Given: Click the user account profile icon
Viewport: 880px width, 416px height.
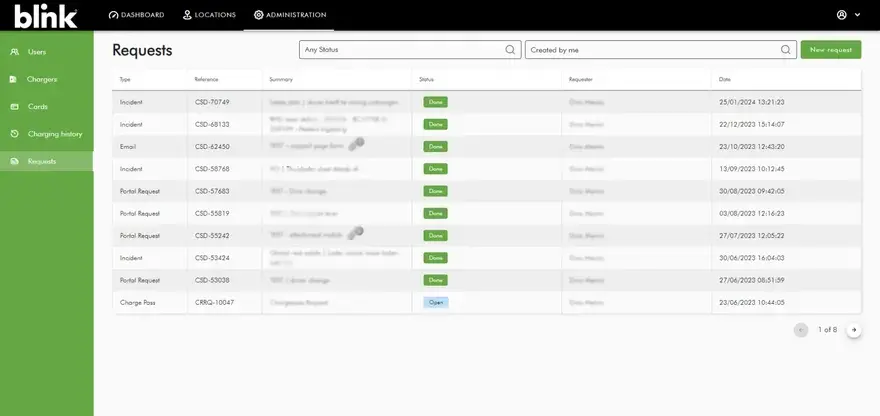Looking at the screenshot, I should point(841,15).
